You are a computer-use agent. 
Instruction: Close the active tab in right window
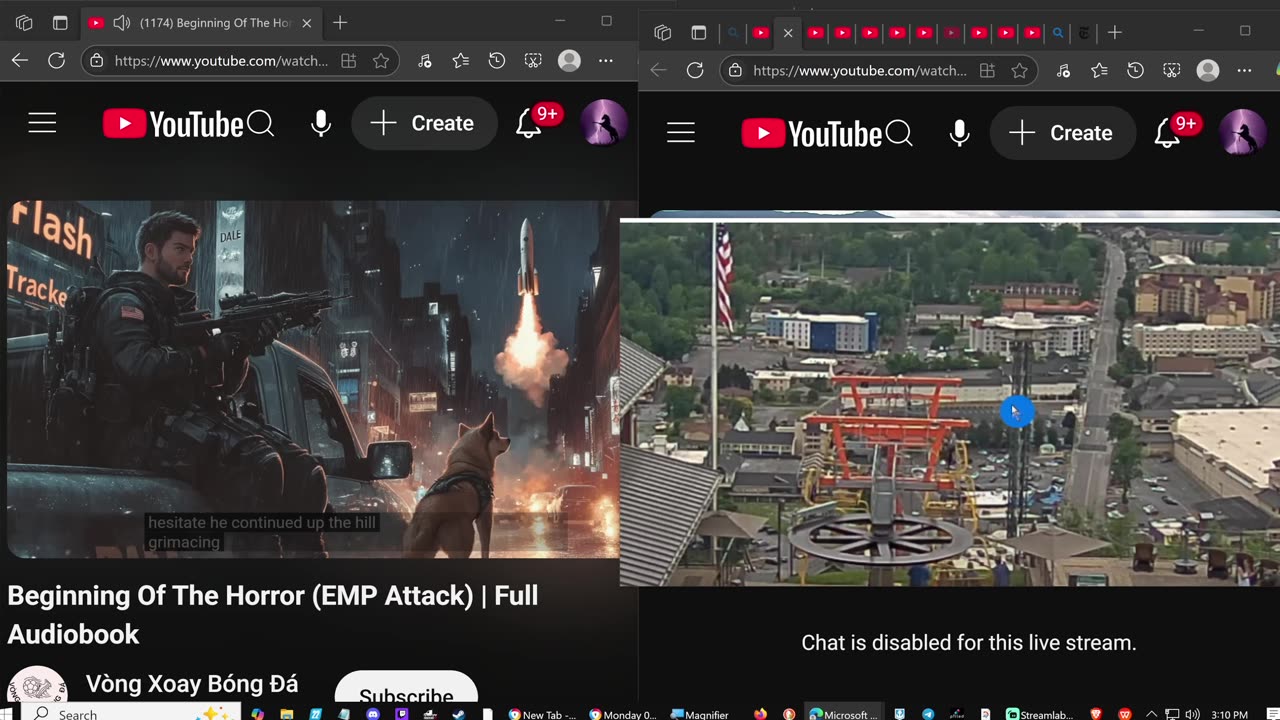point(788,33)
